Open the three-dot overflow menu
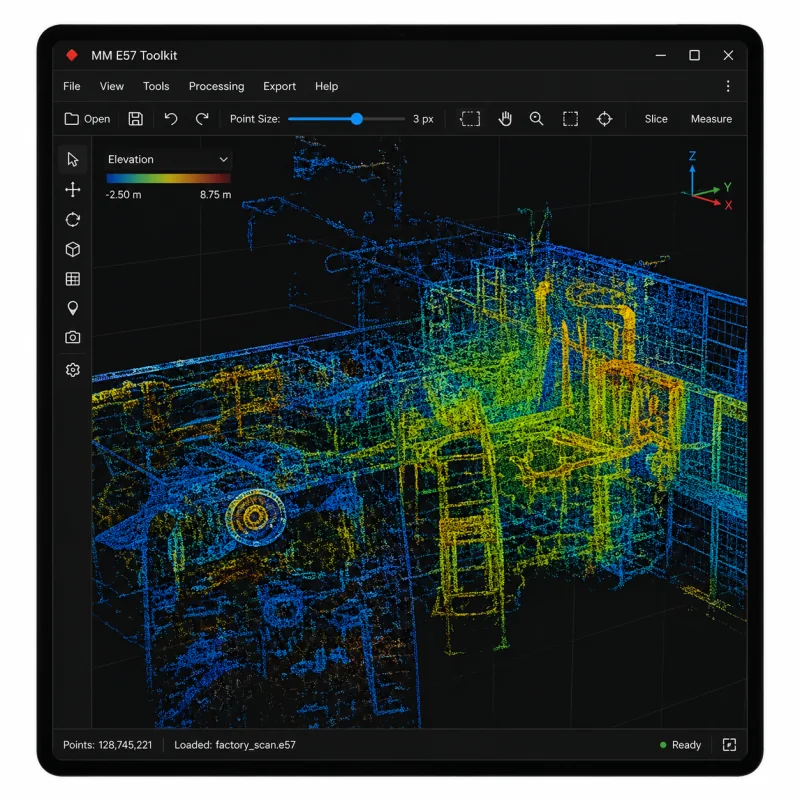 [x=728, y=86]
